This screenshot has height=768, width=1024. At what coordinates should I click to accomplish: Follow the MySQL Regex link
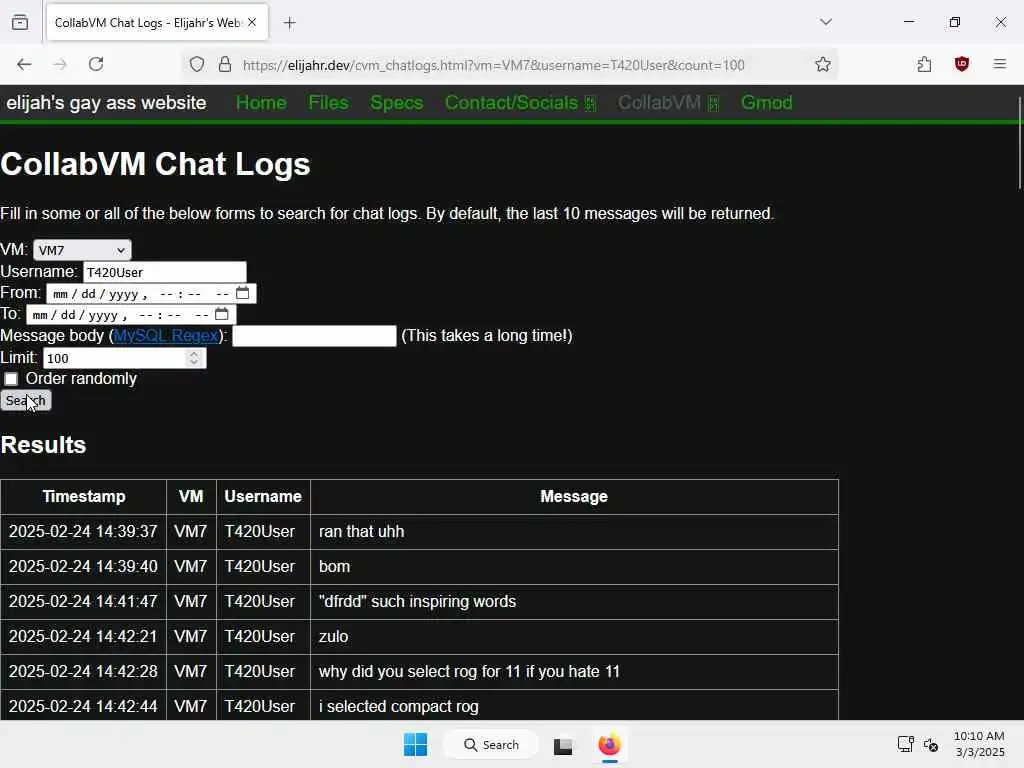166,336
